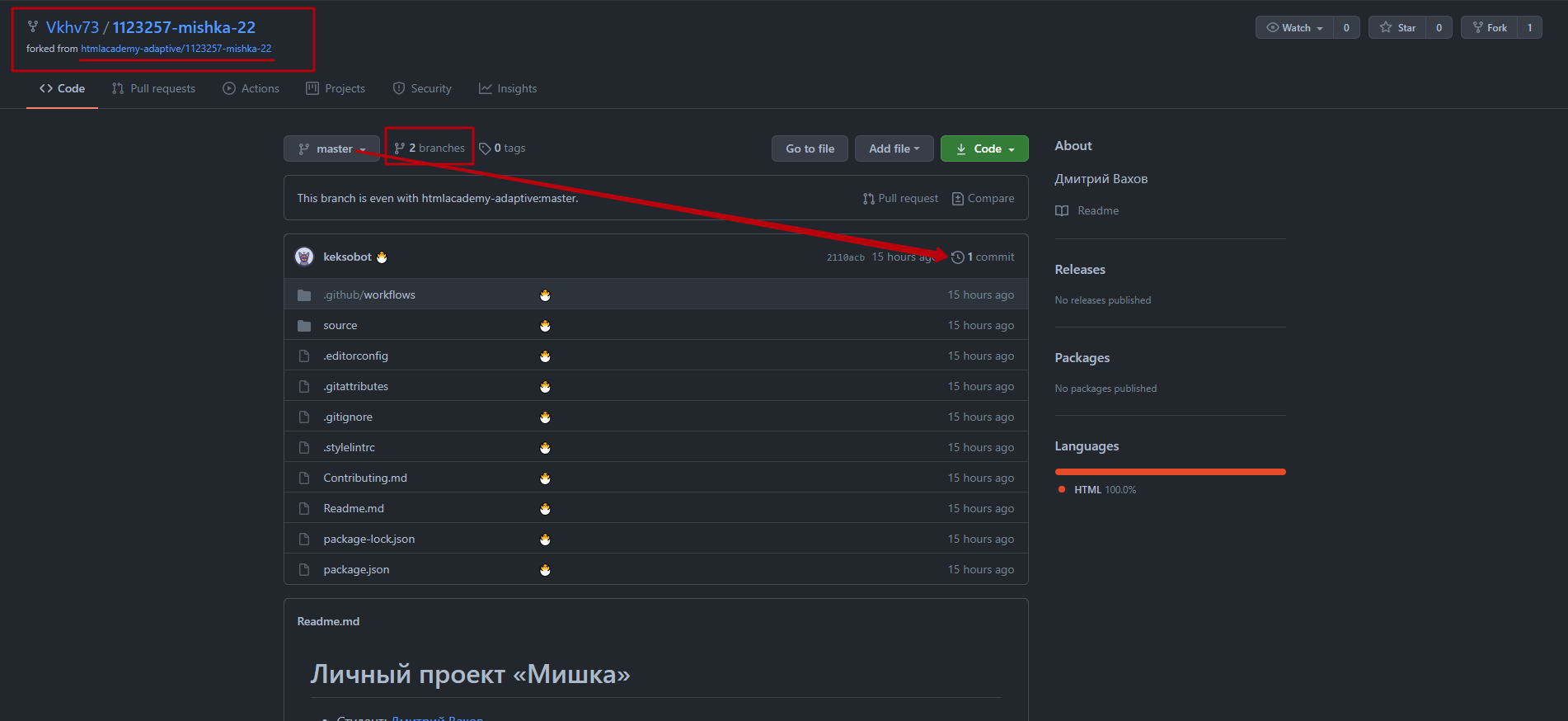Click the Compare icon link
This screenshot has height=721, width=1568.
(x=957, y=199)
